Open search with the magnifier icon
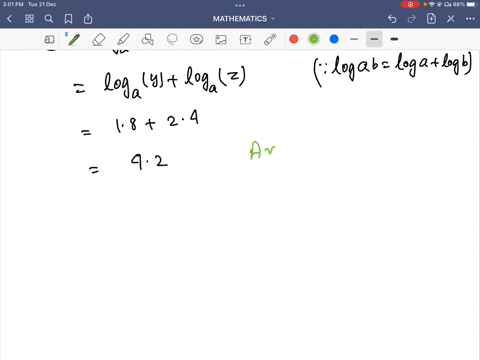Viewport: 480px width, 360px height. tap(49, 19)
